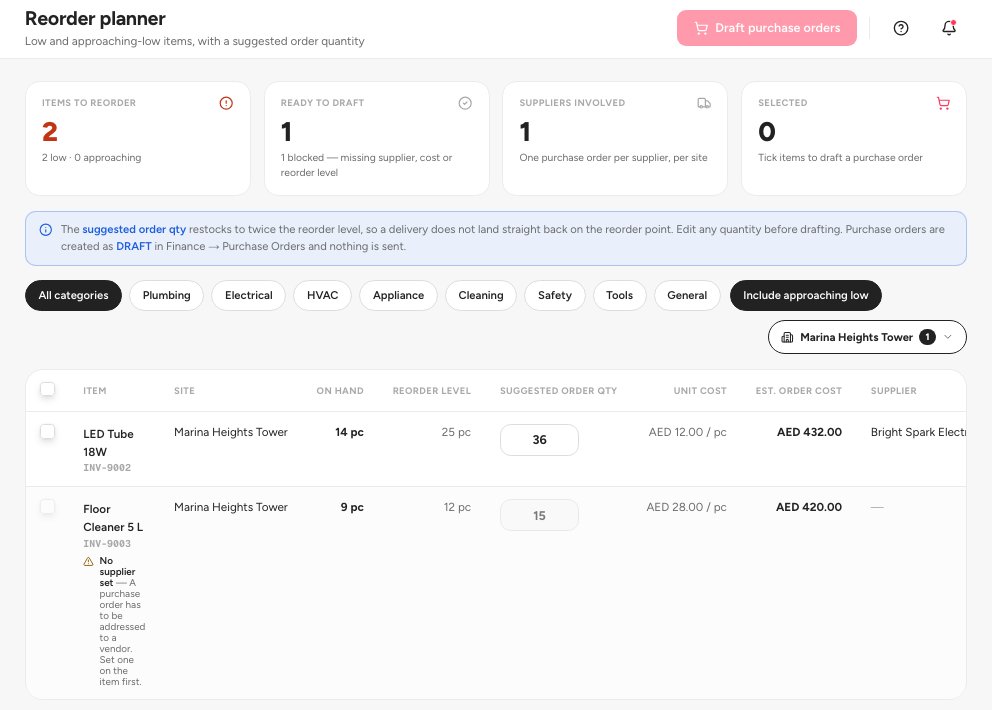
Task: Expand the Marina Heights Tower site chevron
Action: pyautogui.click(x=948, y=337)
